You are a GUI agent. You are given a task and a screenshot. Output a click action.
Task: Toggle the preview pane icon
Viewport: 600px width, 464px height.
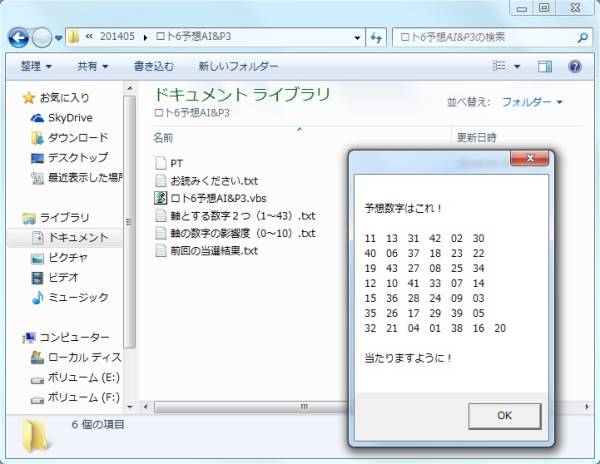[x=545, y=66]
